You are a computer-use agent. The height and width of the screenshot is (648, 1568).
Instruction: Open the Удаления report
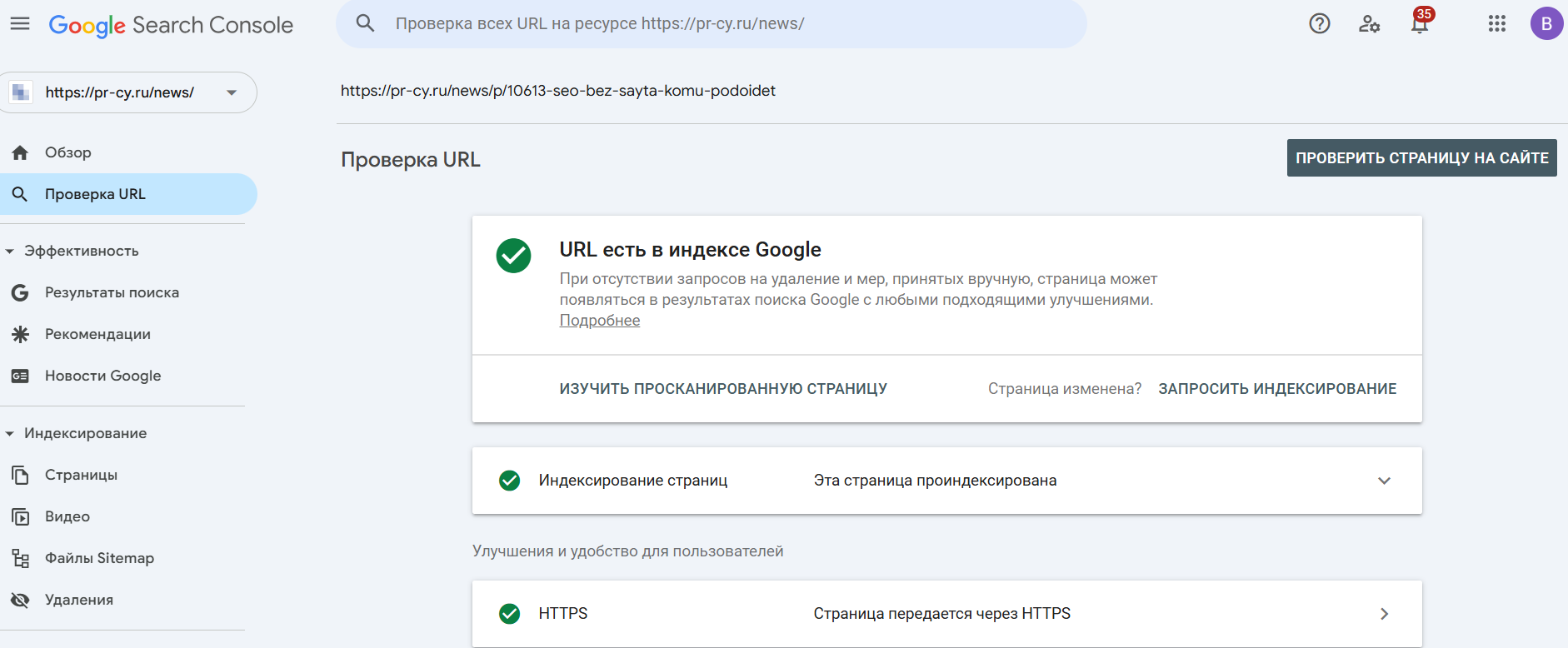79,600
